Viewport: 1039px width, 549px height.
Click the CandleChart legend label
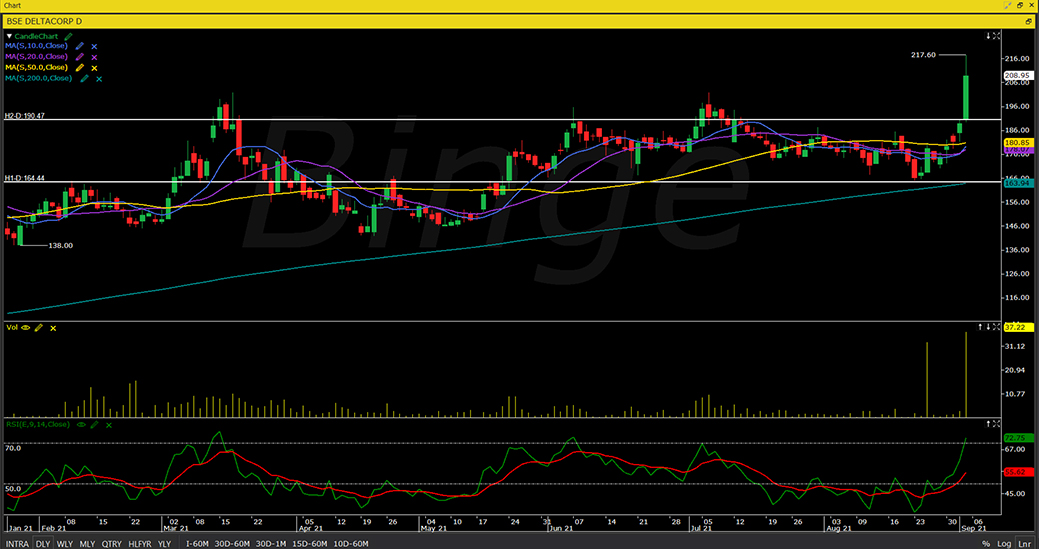[x=36, y=36]
